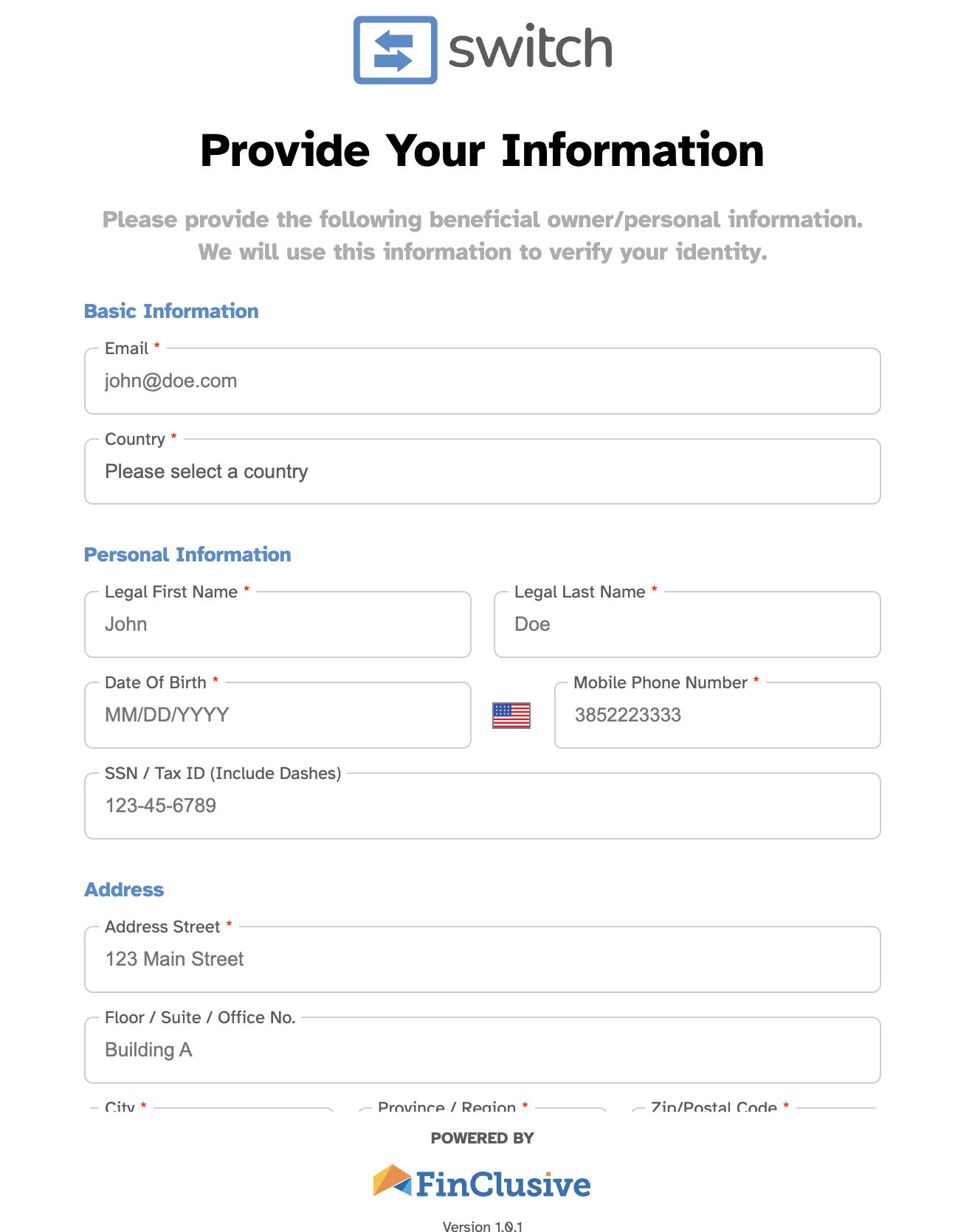Select the Date Of Birth field
Viewport: 955px width, 1232px height.
coord(277,715)
